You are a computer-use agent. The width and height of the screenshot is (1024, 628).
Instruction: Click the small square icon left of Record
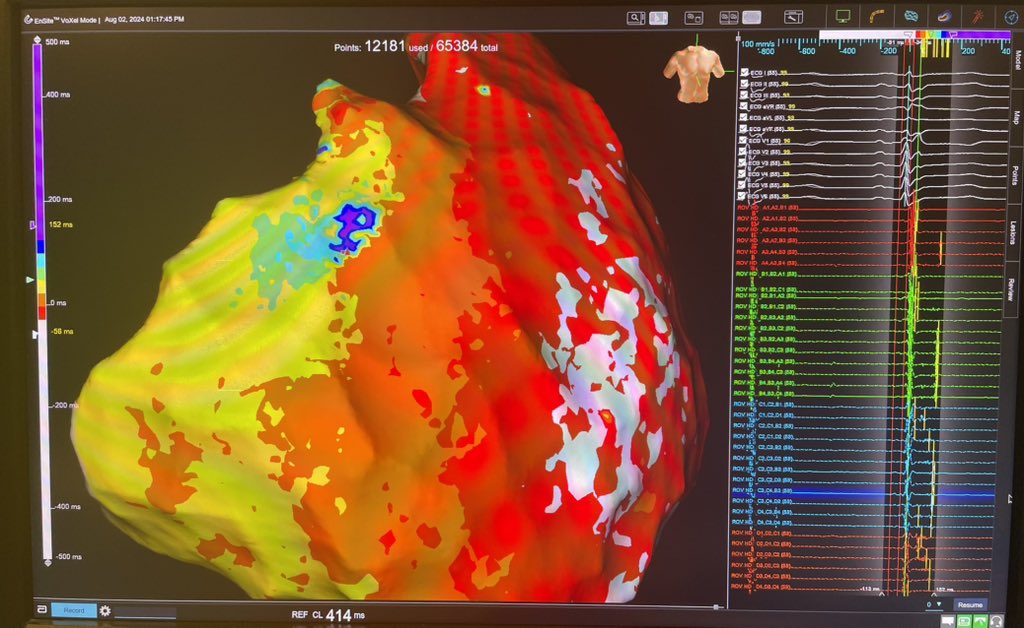(x=42, y=609)
